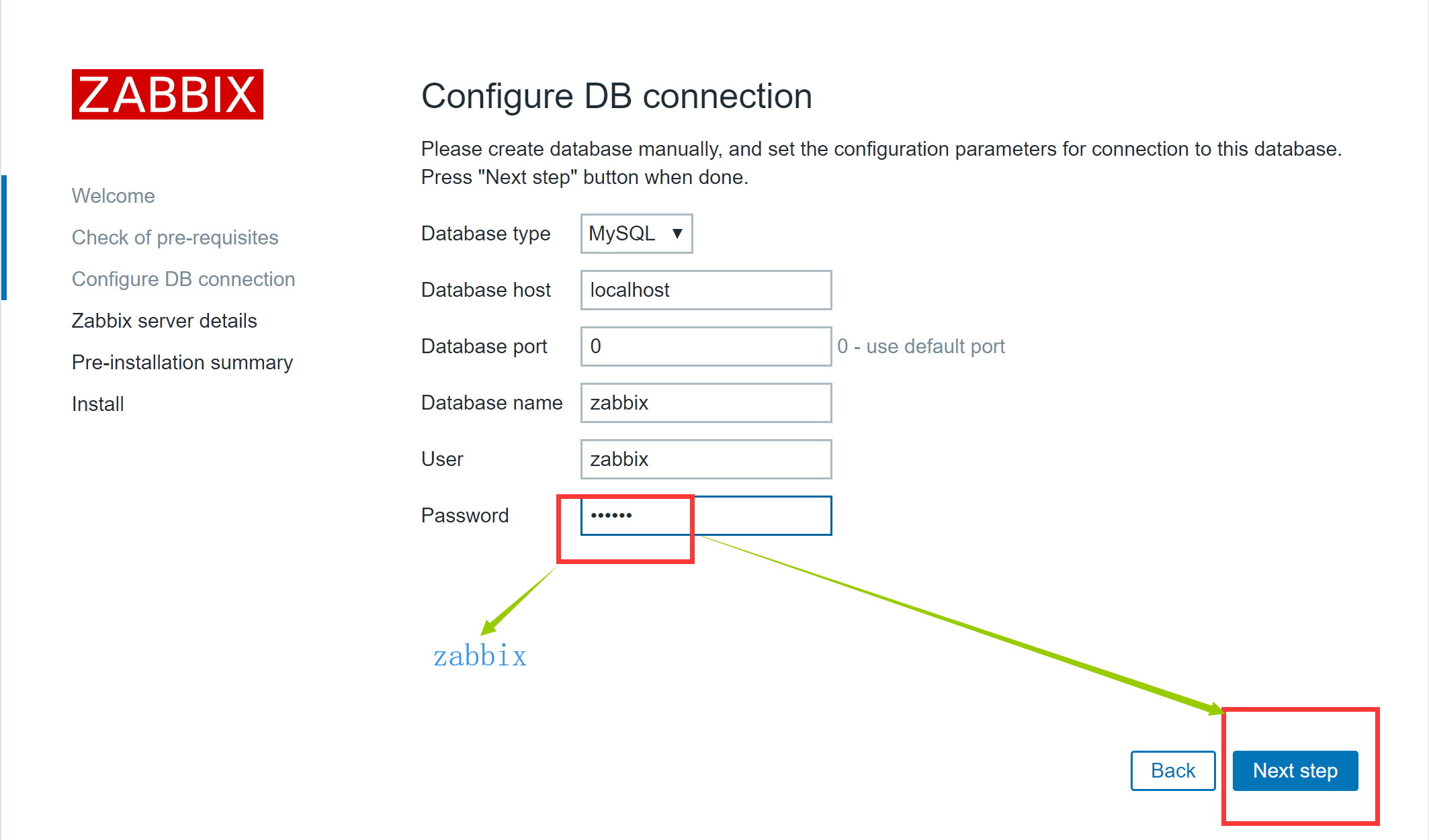Image resolution: width=1429 pixels, height=840 pixels.
Task: Click the Back button
Action: tap(1172, 771)
